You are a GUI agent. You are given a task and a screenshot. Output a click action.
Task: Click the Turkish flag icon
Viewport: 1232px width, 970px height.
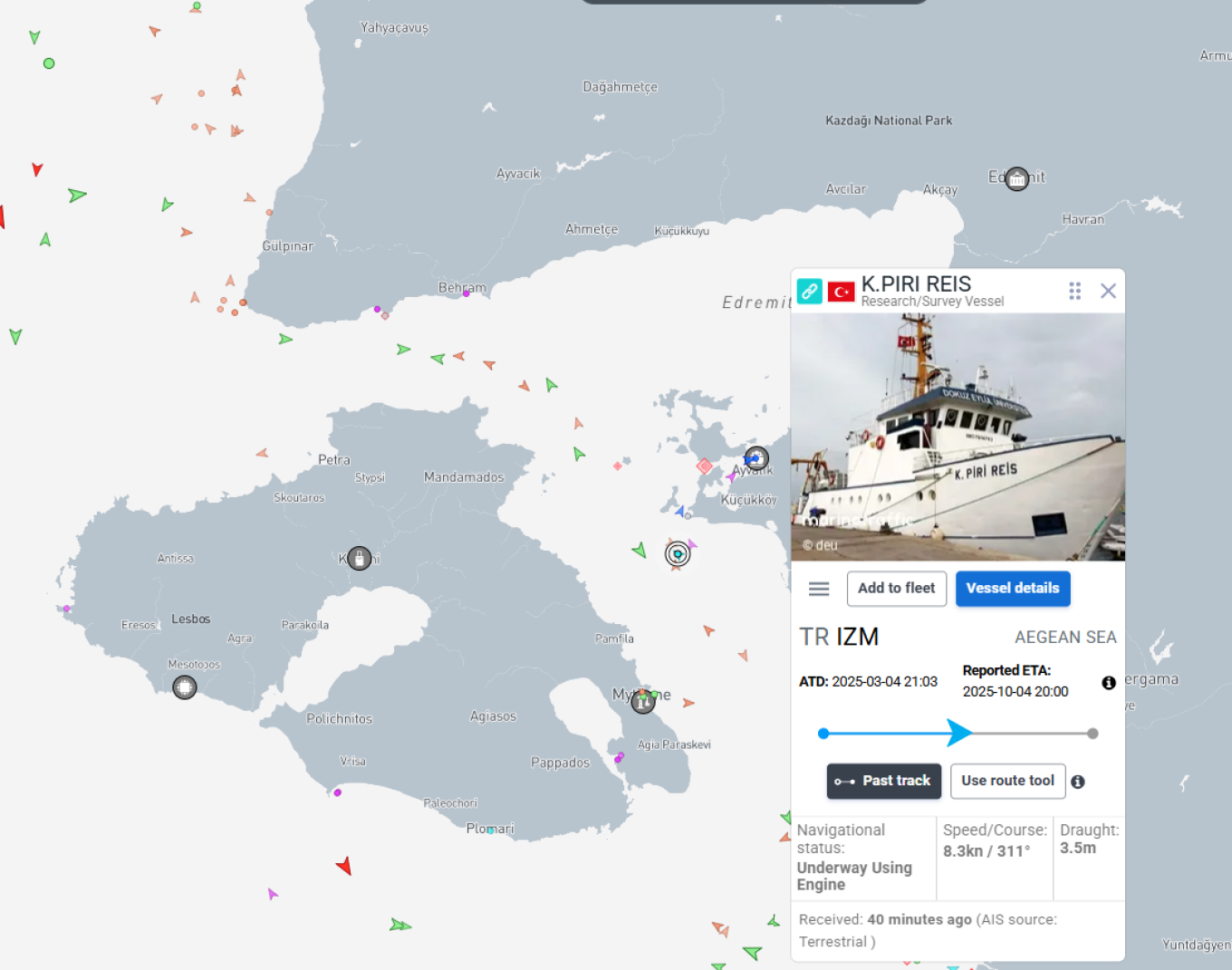841,292
